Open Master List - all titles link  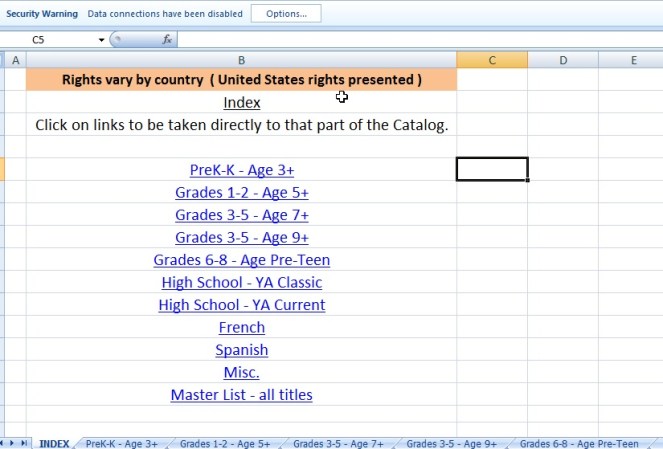242,395
